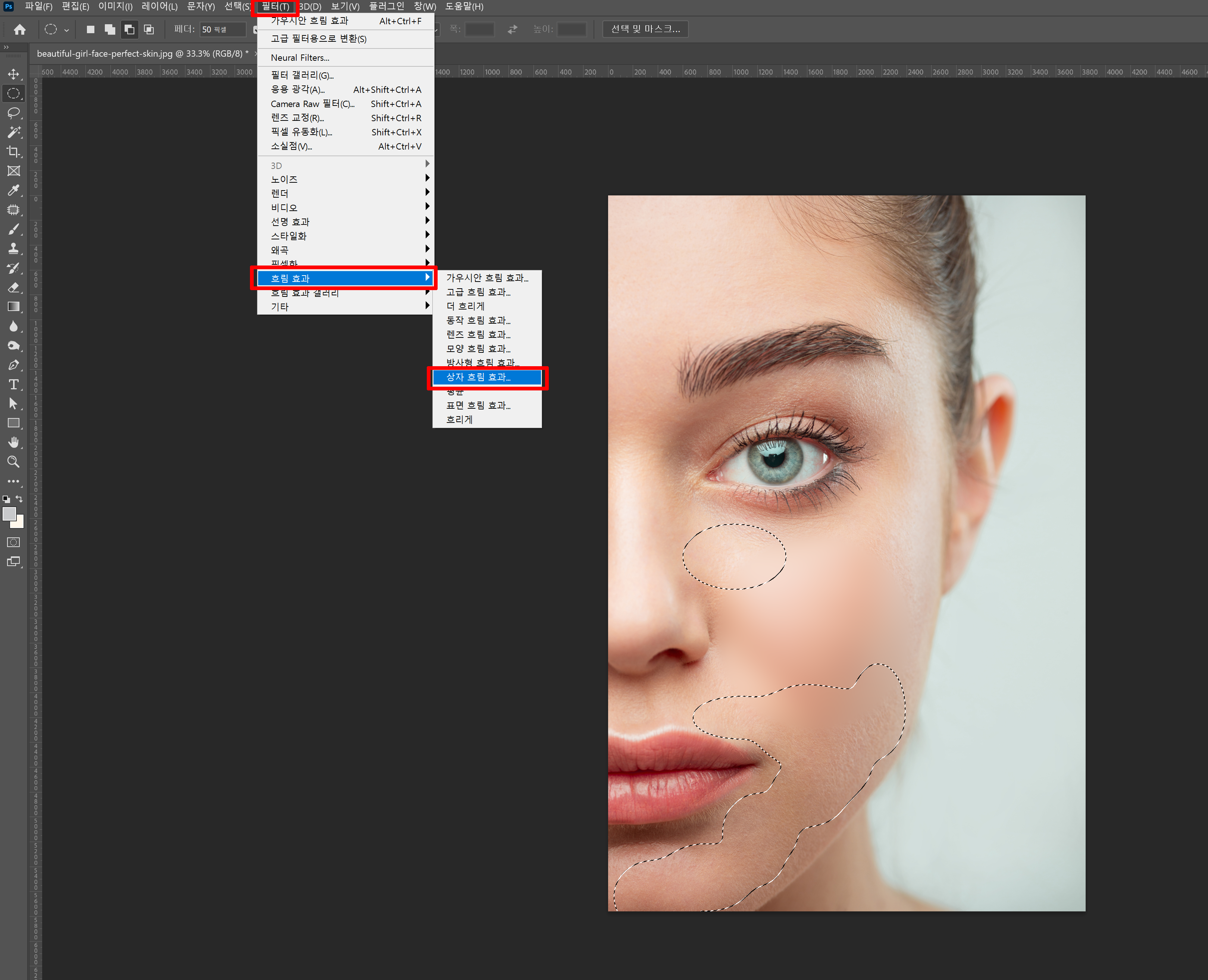The image size is (1208, 980).
Task: Select the Clone Stamp tool
Action: pos(13,248)
